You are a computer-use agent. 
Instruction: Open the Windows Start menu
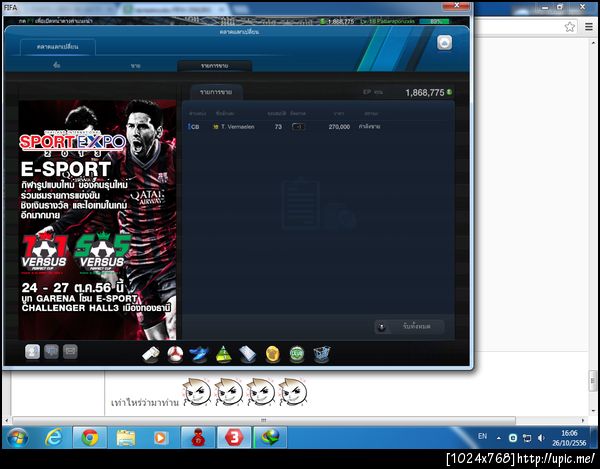pyautogui.click(x=18, y=438)
